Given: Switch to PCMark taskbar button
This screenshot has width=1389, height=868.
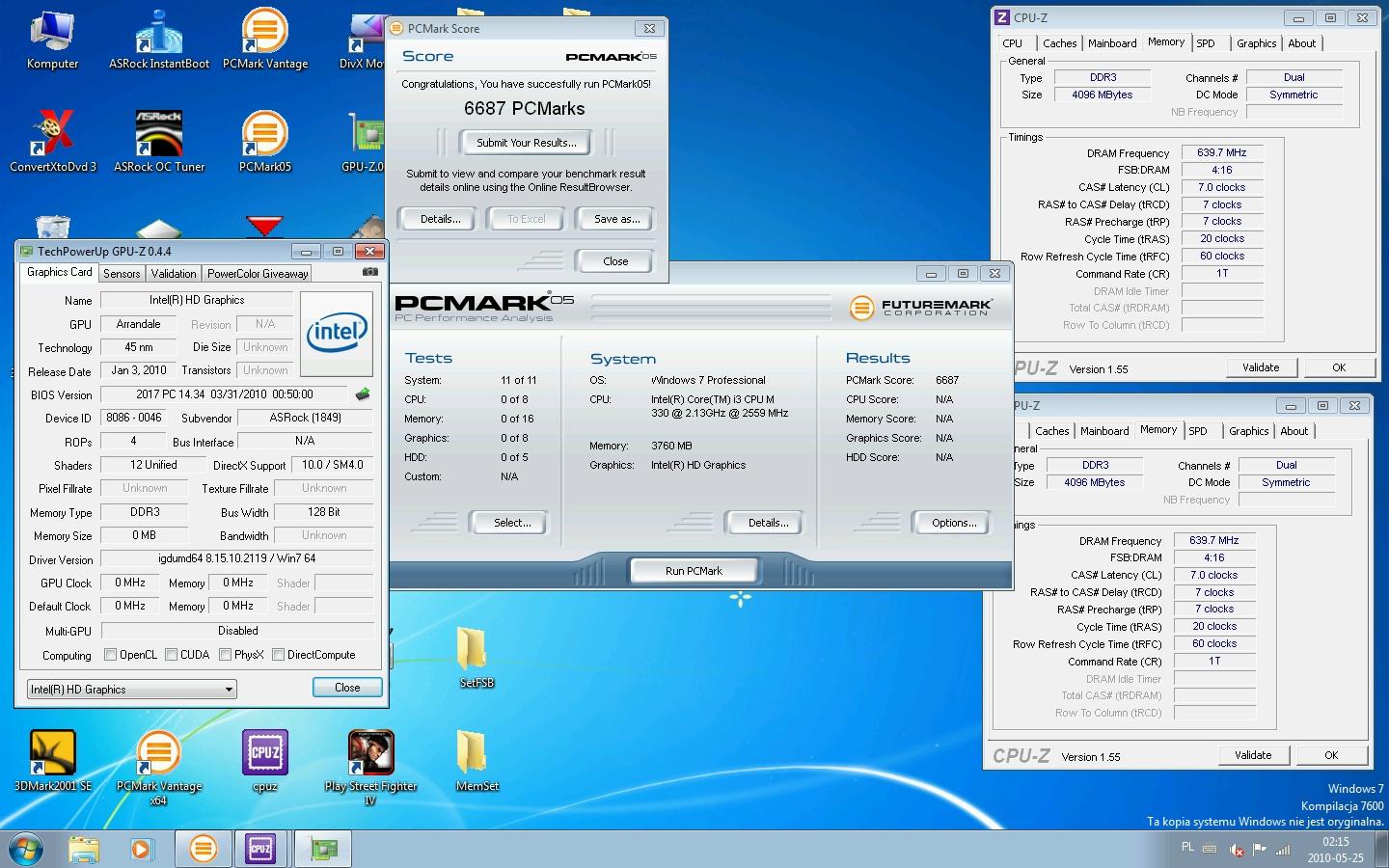Looking at the screenshot, I should point(203,849).
